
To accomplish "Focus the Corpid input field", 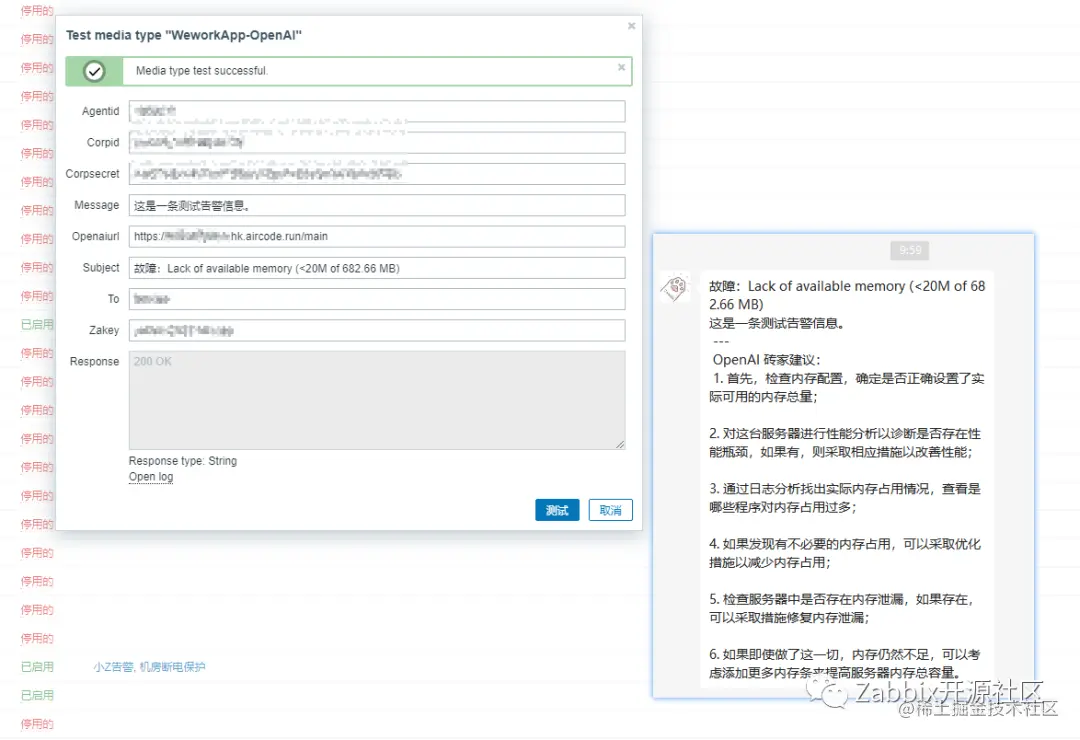I will pos(377,143).
